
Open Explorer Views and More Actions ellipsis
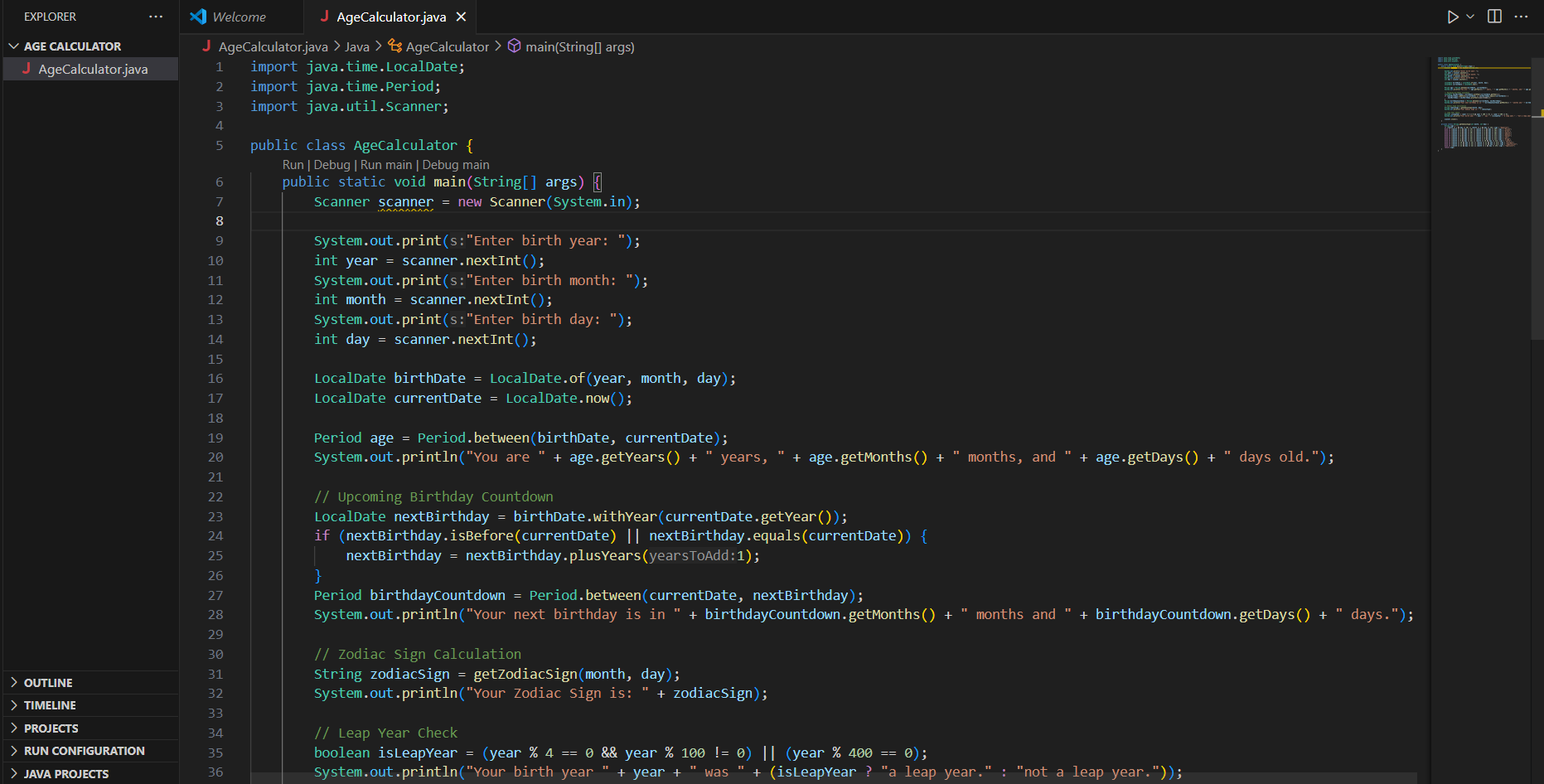tap(156, 17)
